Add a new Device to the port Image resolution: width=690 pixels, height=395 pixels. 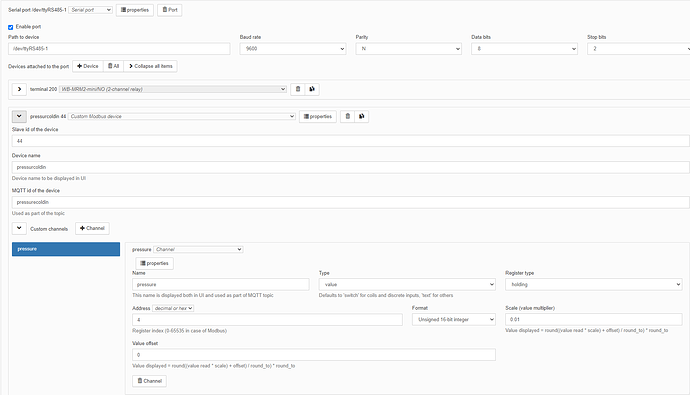[x=88, y=66]
